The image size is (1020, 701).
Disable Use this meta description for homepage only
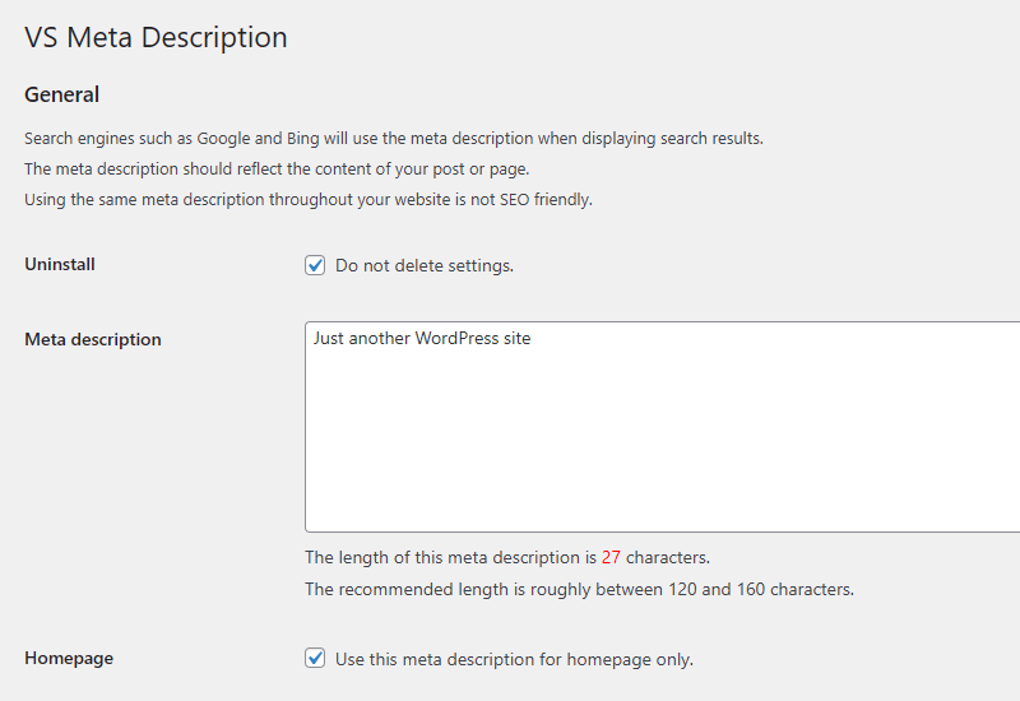(x=316, y=659)
